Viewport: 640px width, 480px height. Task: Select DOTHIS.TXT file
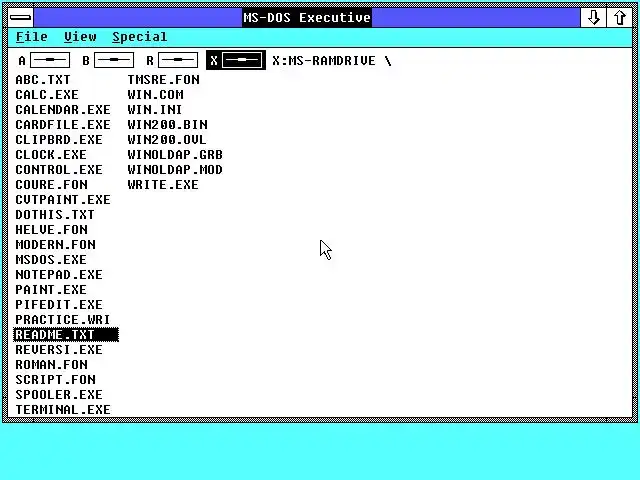[x=55, y=215]
